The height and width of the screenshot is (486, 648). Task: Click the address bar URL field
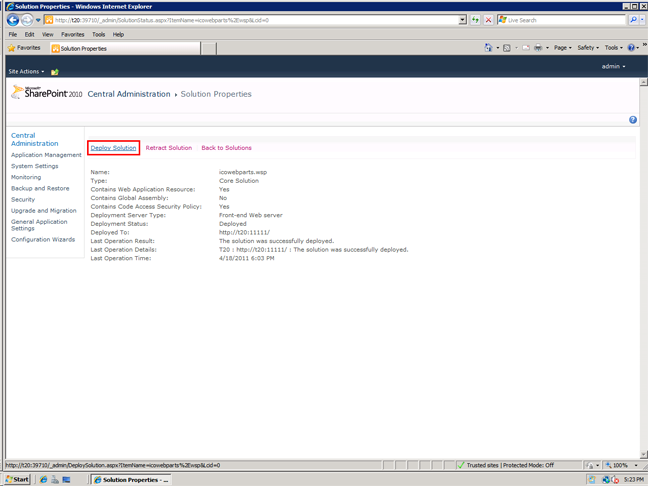point(252,20)
